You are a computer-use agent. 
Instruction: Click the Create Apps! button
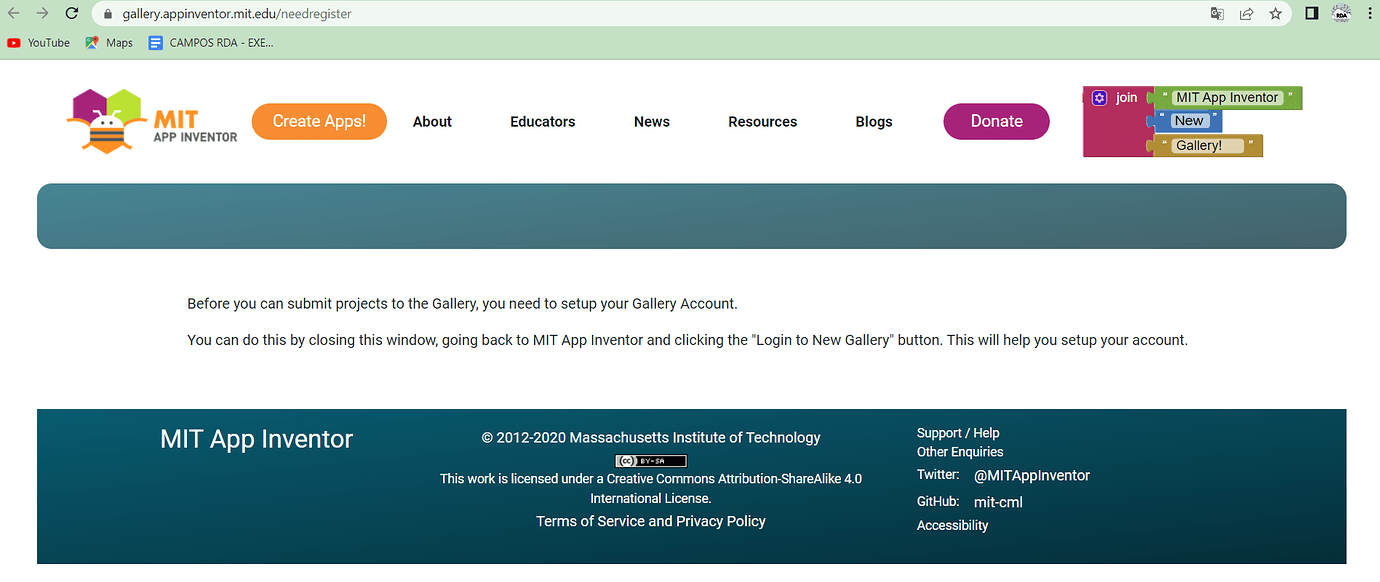[x=319, y=121]
